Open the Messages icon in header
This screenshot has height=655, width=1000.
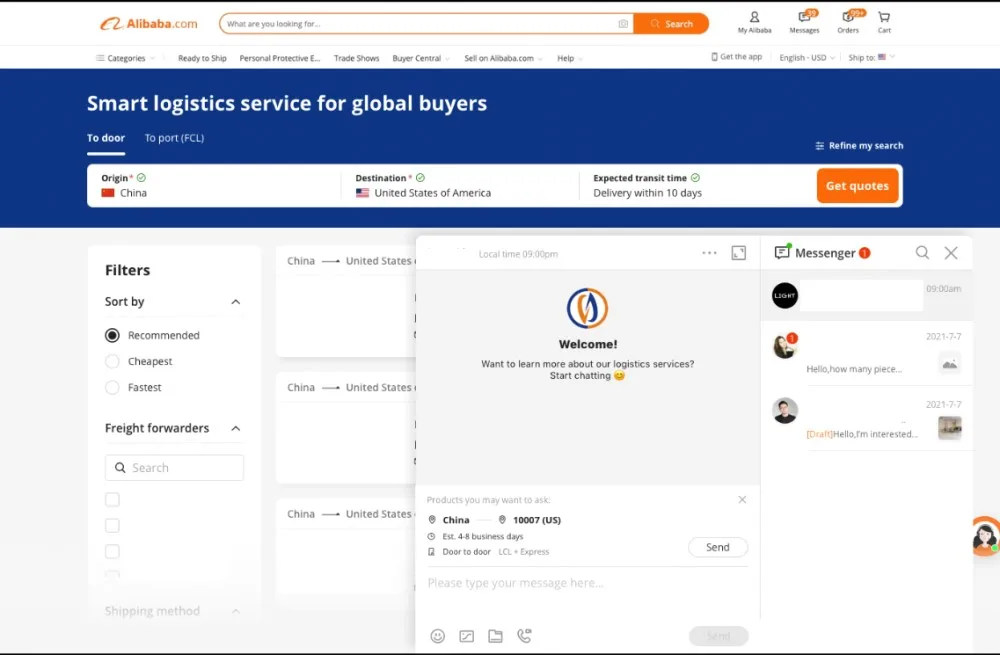coord(804,21)
